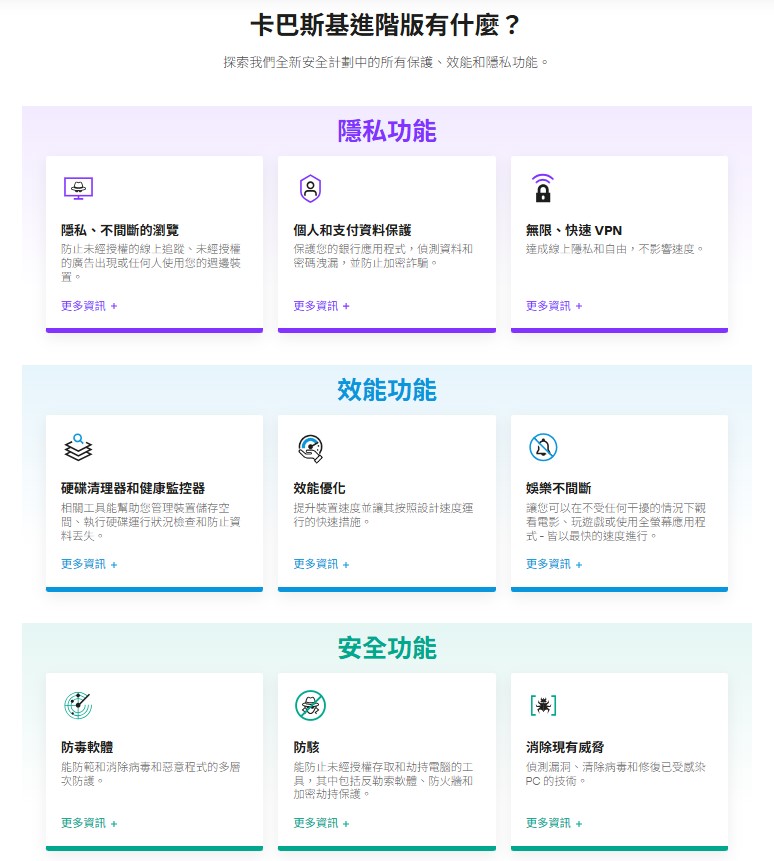This screenshot has width=774, height=861.
Task: Click the 隱私功能 section heading
Action: point(387,131)
